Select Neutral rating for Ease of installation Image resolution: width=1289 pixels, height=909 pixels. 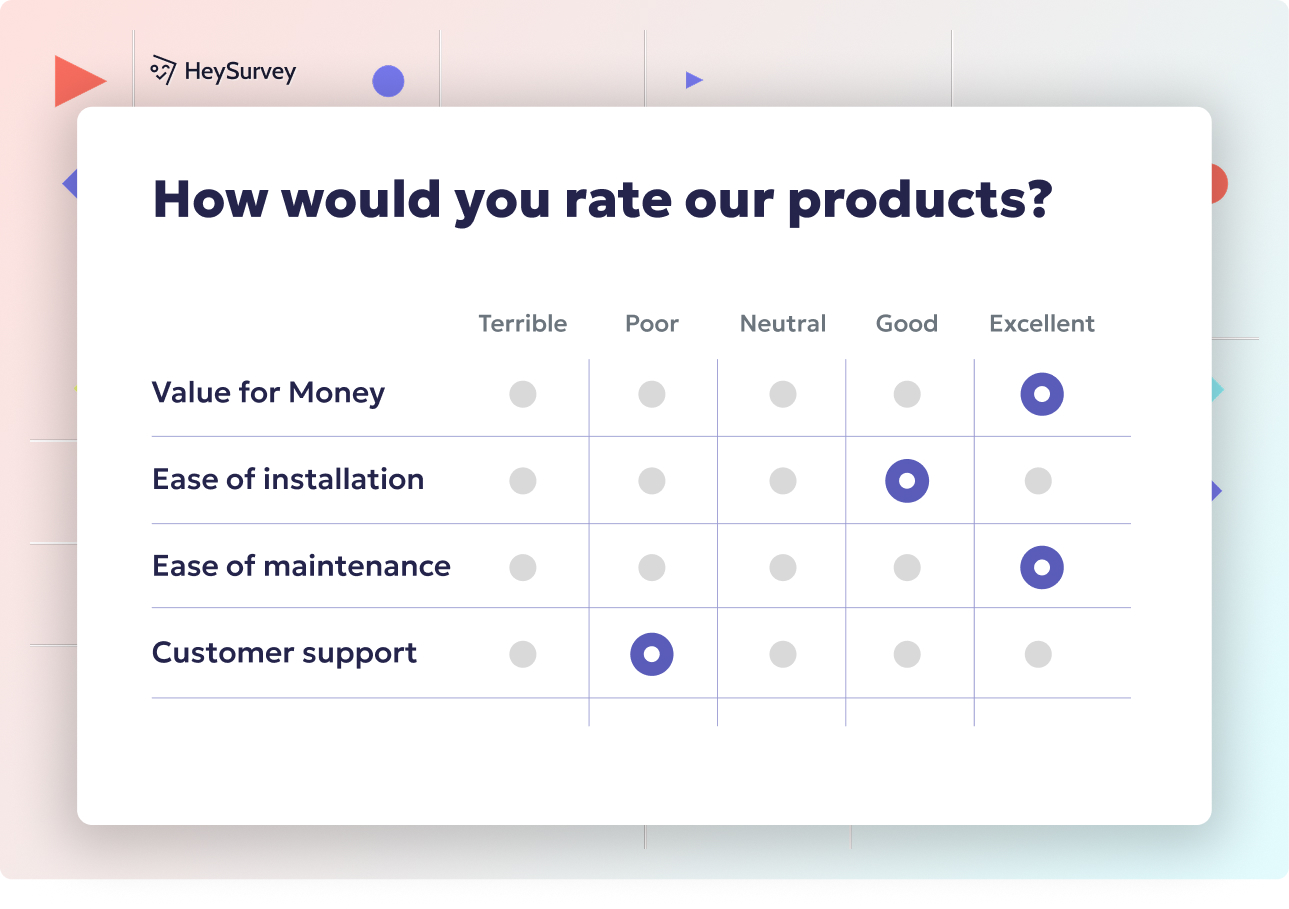click(782, 480)
